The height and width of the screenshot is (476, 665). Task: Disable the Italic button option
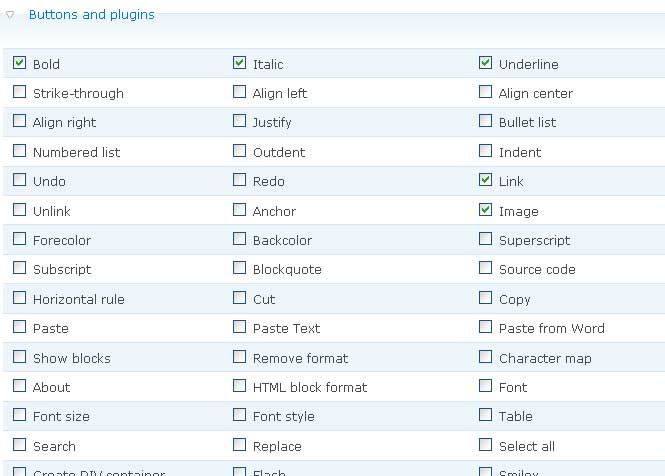[240, 63]
